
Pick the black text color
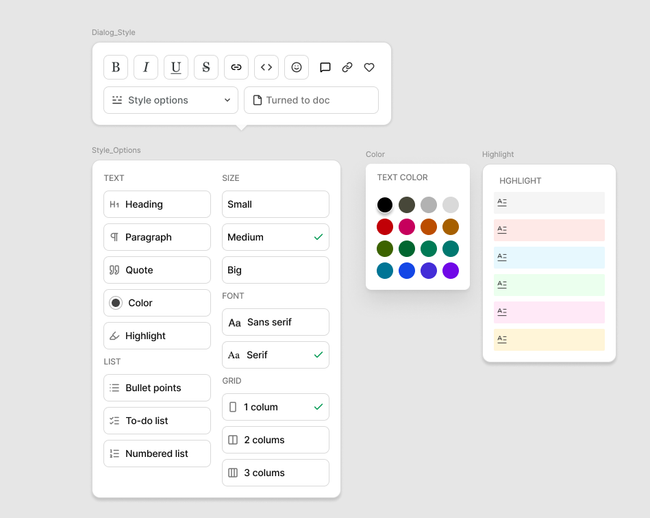(385, 205)
